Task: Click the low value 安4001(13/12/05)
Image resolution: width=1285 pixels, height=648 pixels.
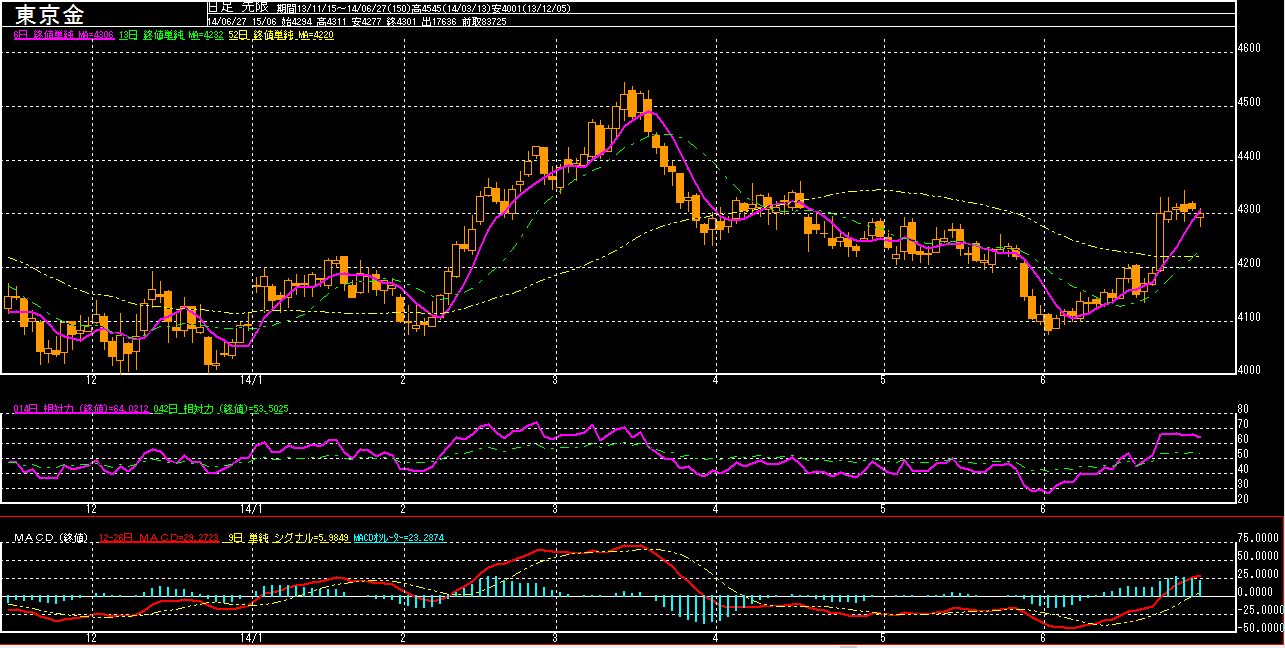Action: [531, 9]
